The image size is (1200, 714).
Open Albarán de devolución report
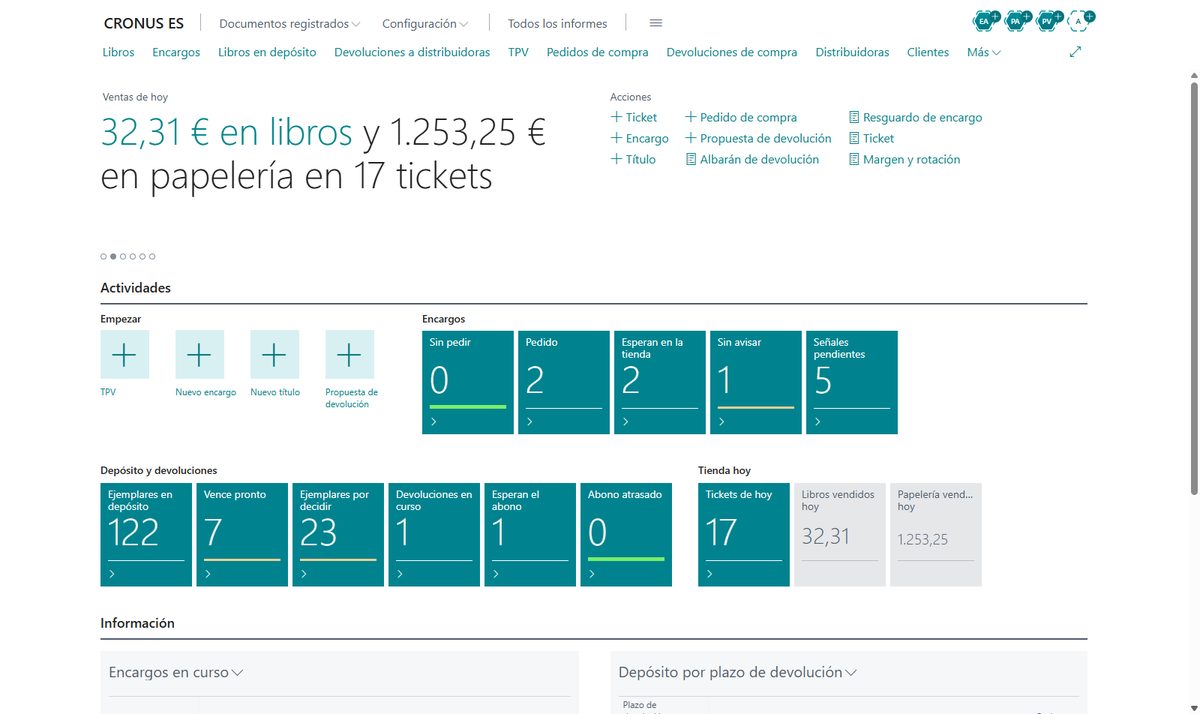tap(752, 159)
